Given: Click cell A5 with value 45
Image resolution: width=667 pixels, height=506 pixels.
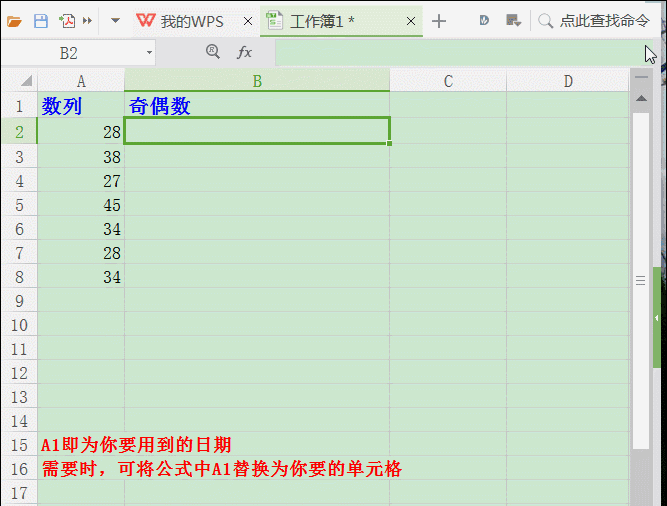Looking at the screenshot, I should tap(81, 205).
